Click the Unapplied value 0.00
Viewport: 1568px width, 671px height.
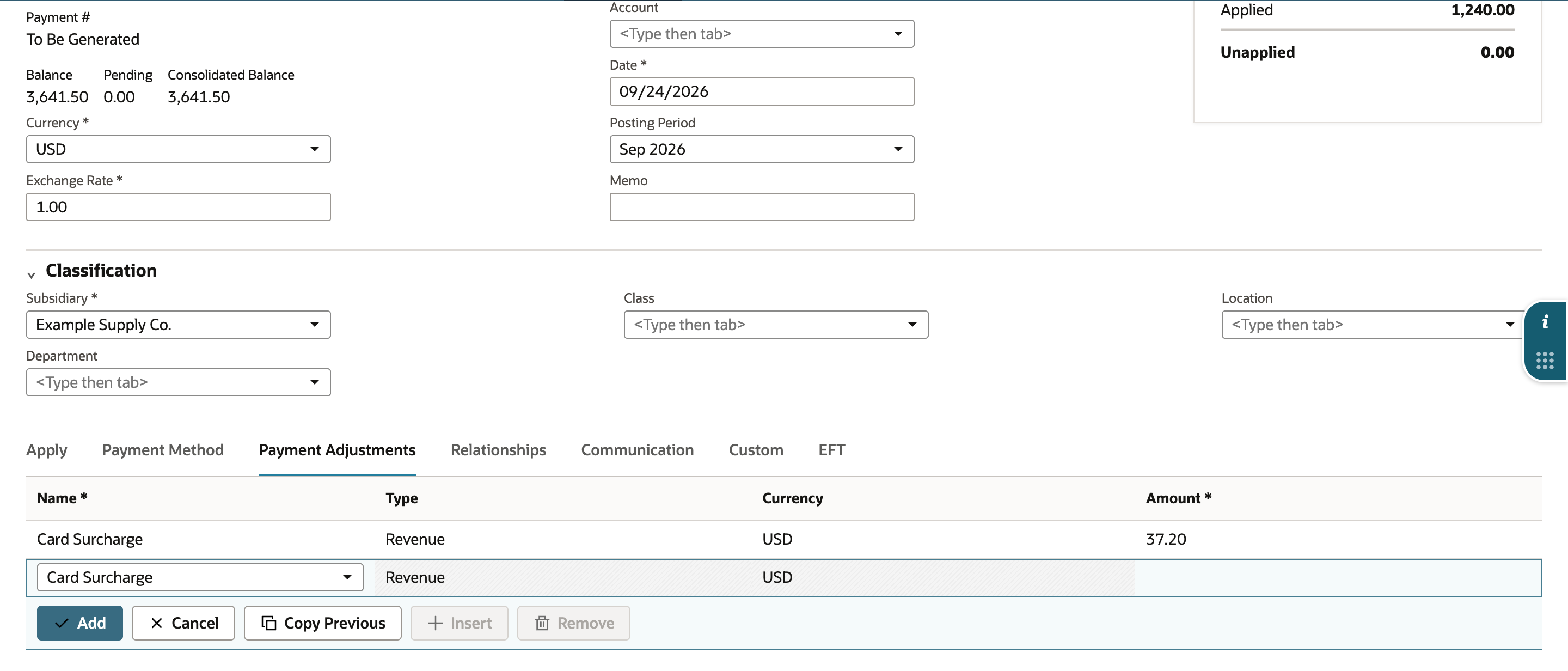(1497, 52)
